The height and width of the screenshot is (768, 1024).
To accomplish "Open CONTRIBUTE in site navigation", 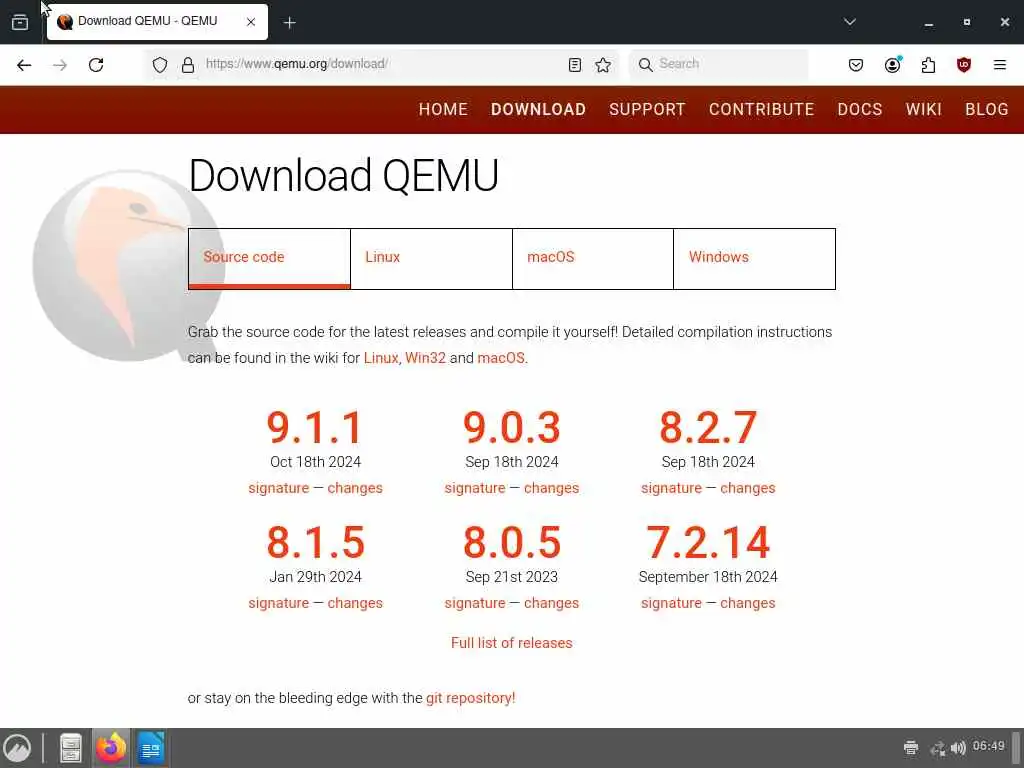I will pos(761,109).
